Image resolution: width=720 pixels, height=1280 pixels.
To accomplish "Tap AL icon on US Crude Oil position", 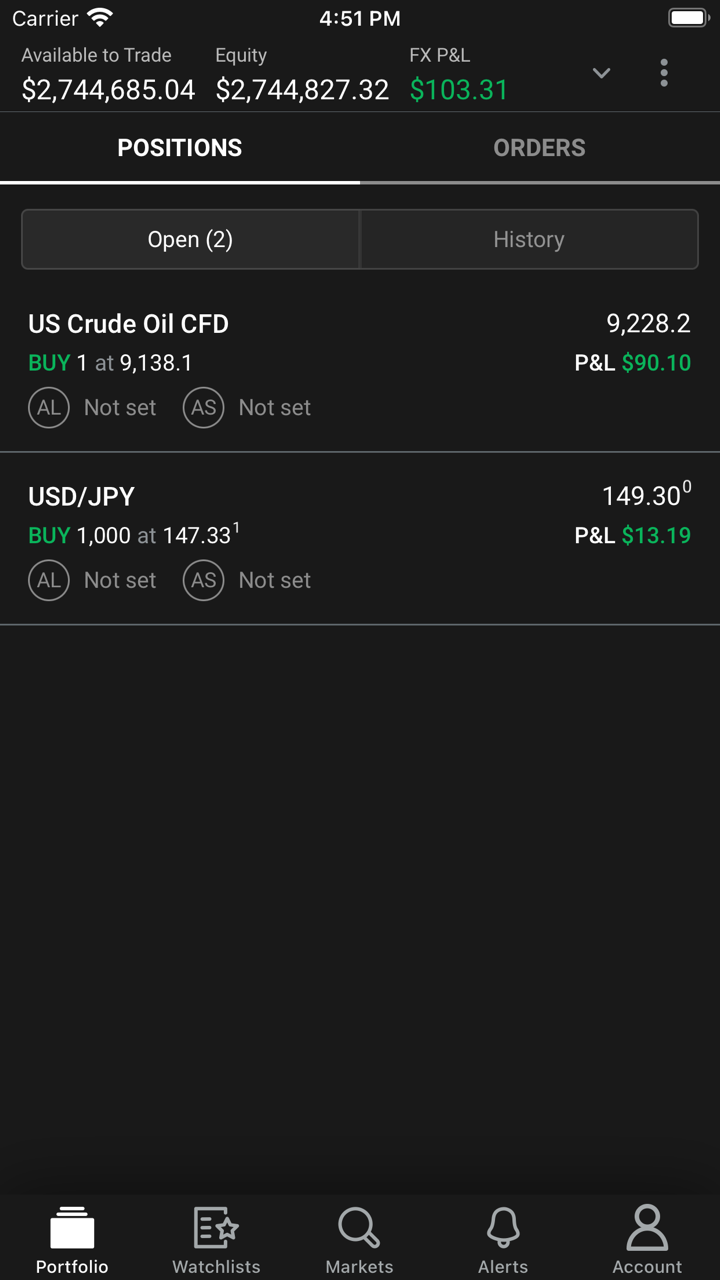I will [49, 407].
